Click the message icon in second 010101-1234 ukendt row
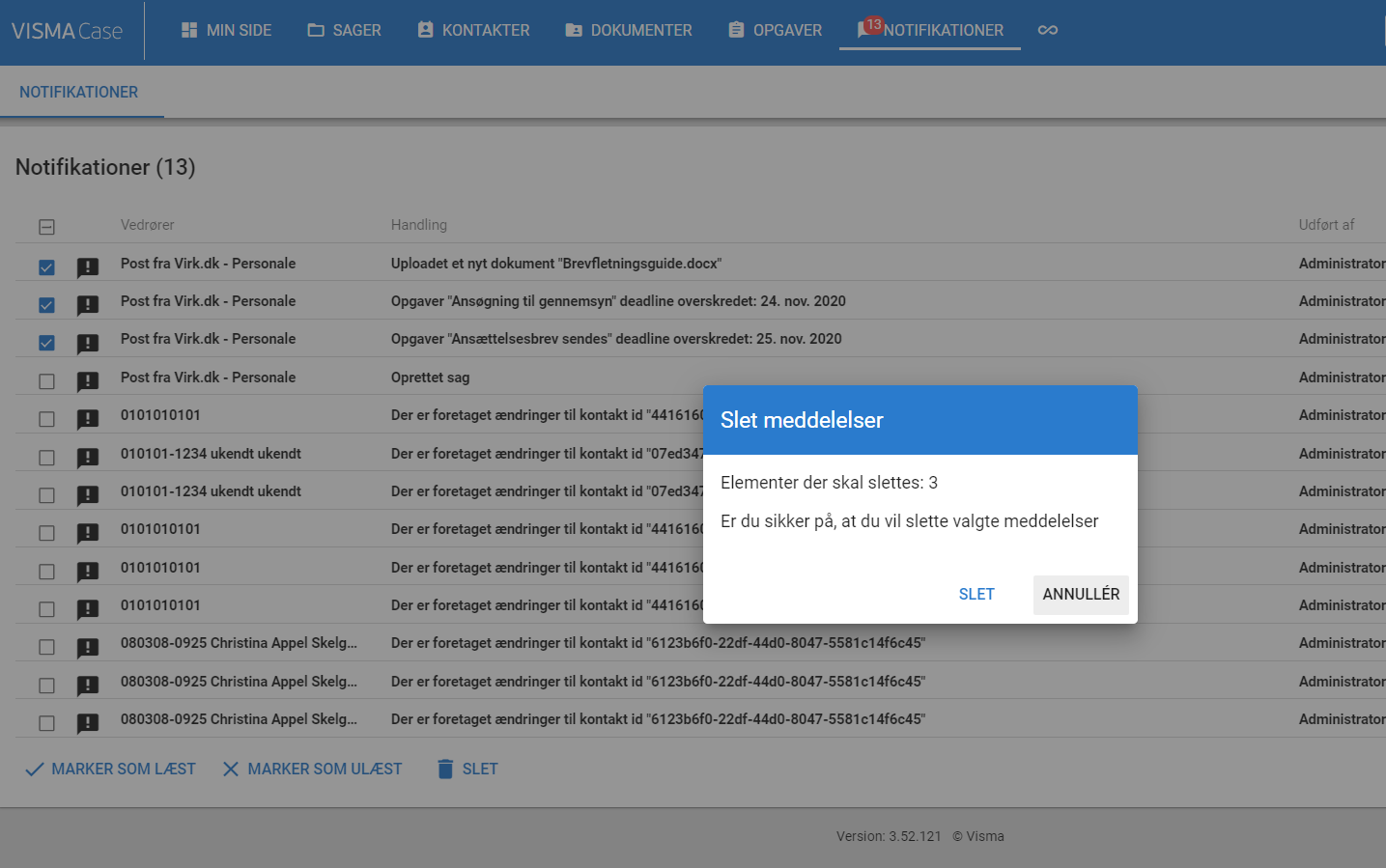The width and height of the screenshot is (1386, 868). point(88,496)
